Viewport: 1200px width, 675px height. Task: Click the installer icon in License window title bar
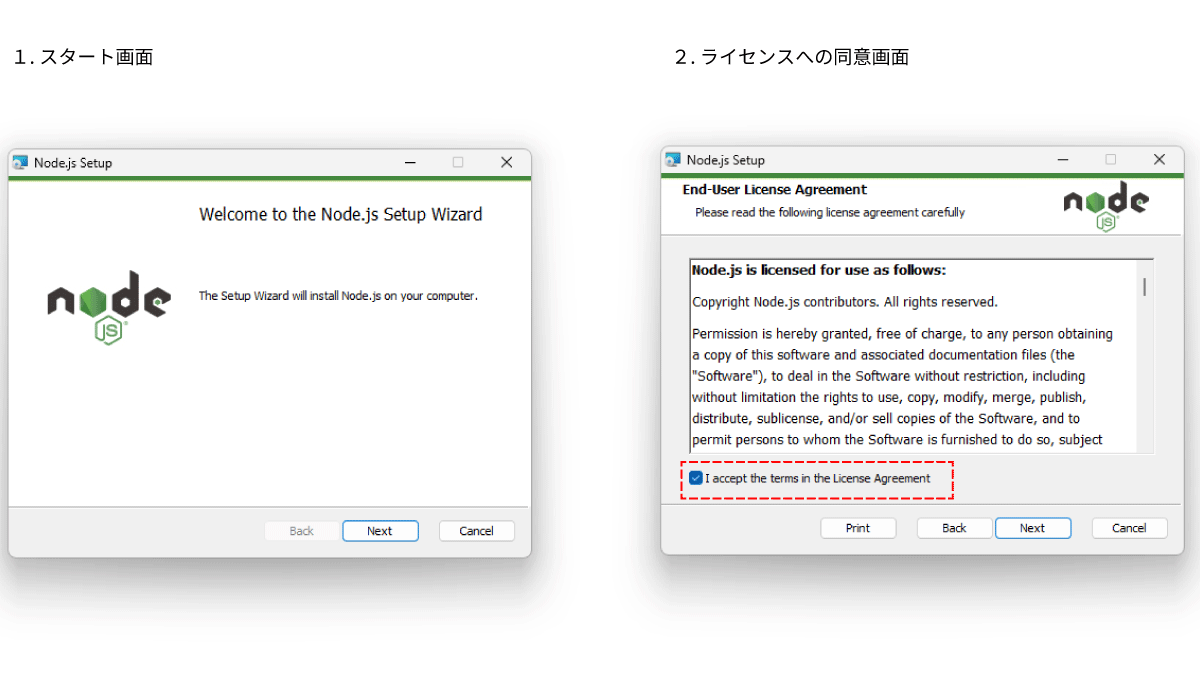coord(673,160)
